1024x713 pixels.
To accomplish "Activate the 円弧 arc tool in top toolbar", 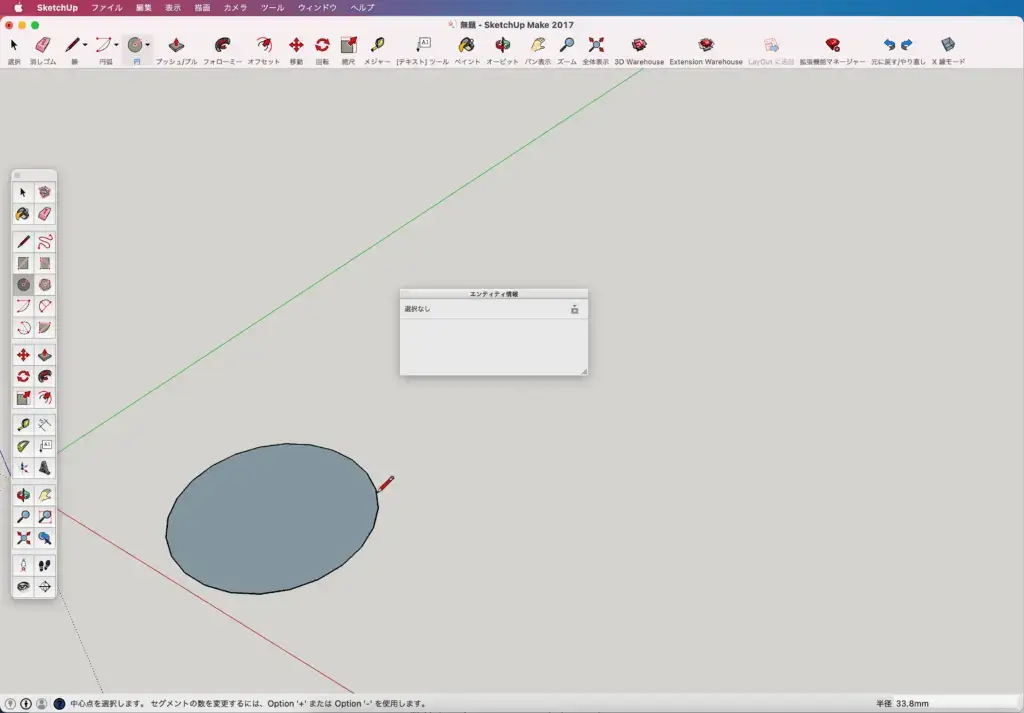I will (x=103, y=45).
